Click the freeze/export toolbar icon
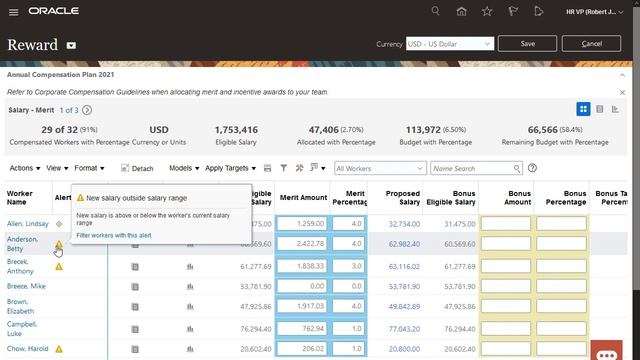This screenshot has height=360, width=640. coord(267,168)
